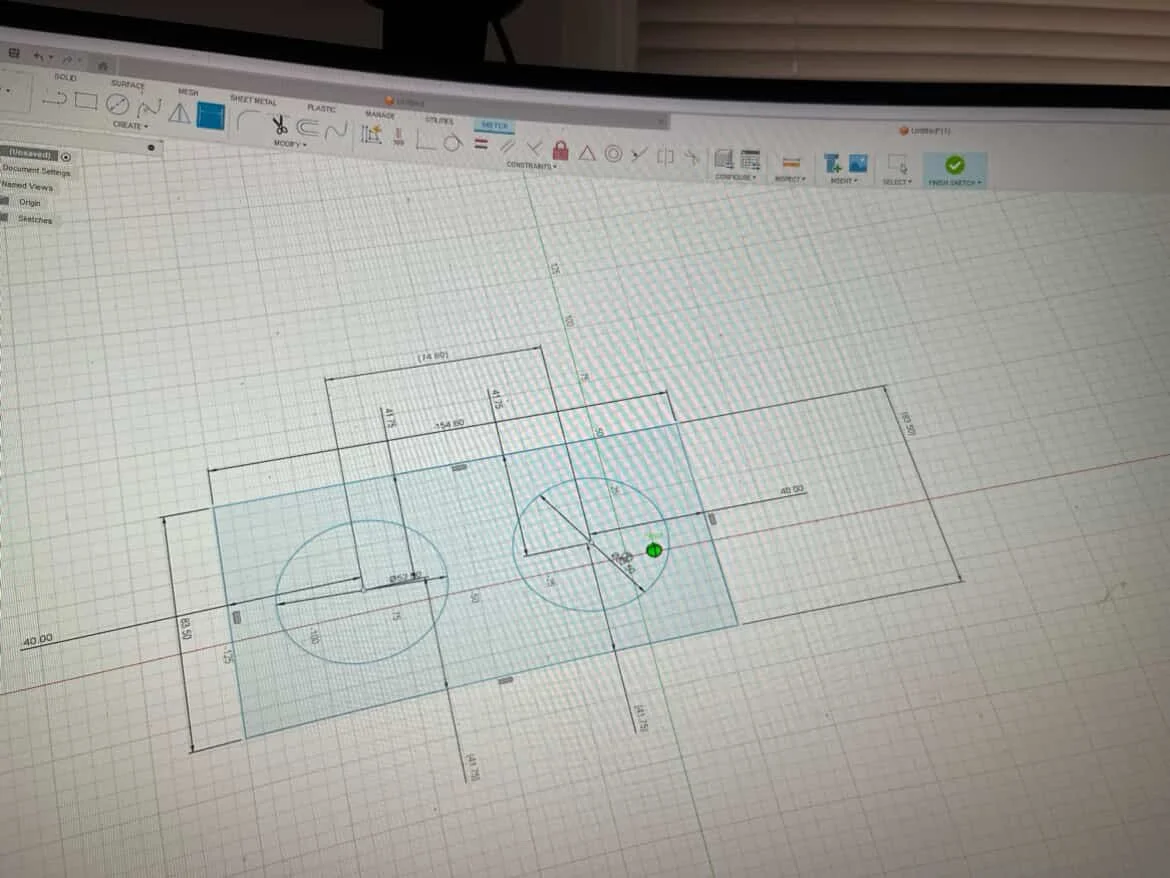Select the Ø52.99 diameter dimension
Viewport: 1170px width, 878px height.
[x=406, y=577]
